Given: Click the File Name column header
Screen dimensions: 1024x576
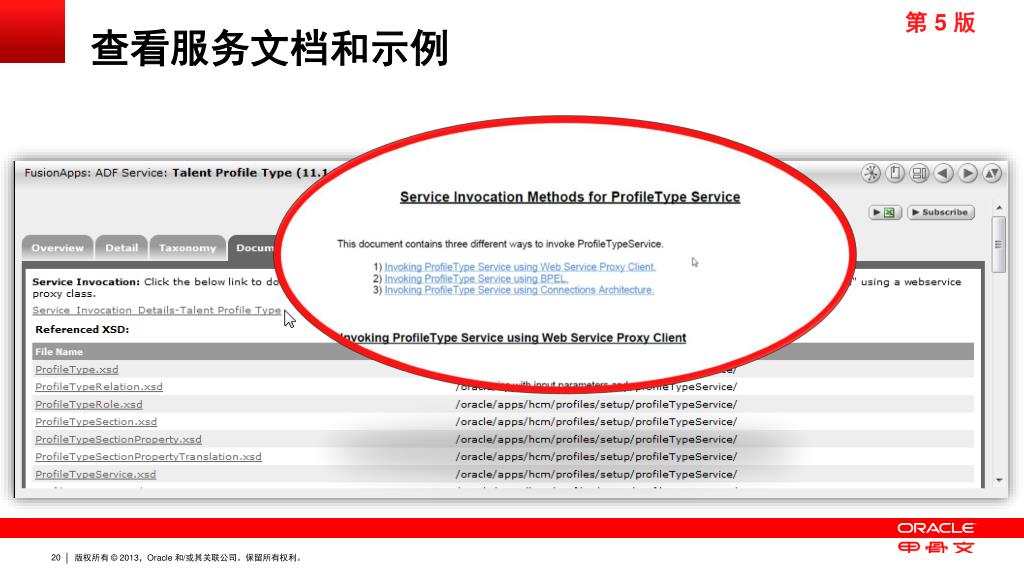Looking at the screenshot, I should tap(59, 351).
